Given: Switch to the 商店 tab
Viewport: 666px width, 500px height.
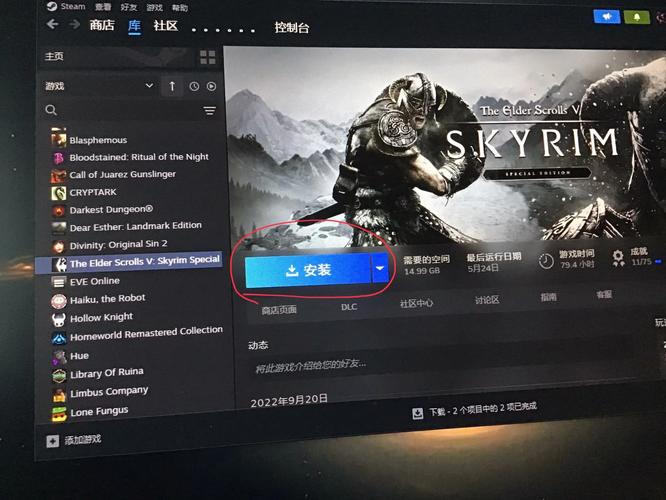Looking at the screenshot, I should pyautogui.click(x=102, y=25).
